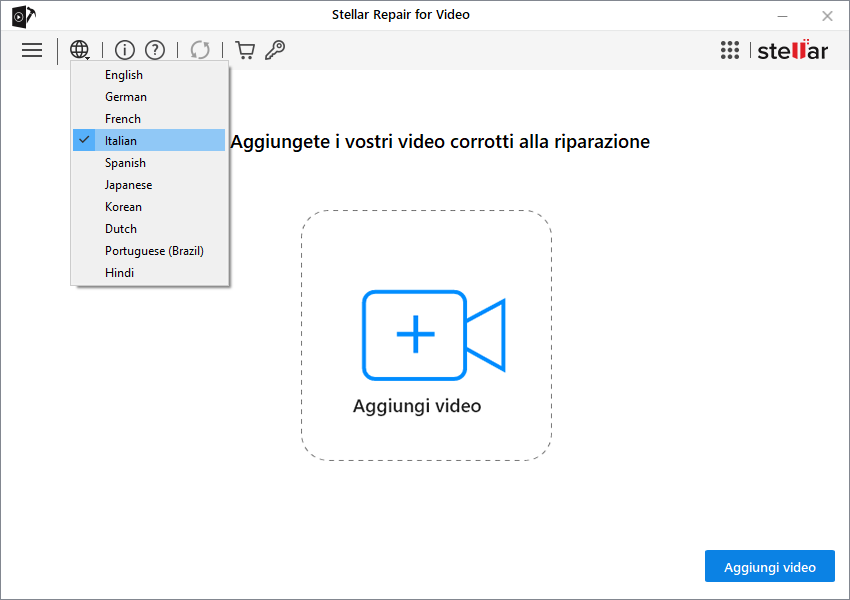Click the key activation icon

pyautogui.click(x=275, y=50)
